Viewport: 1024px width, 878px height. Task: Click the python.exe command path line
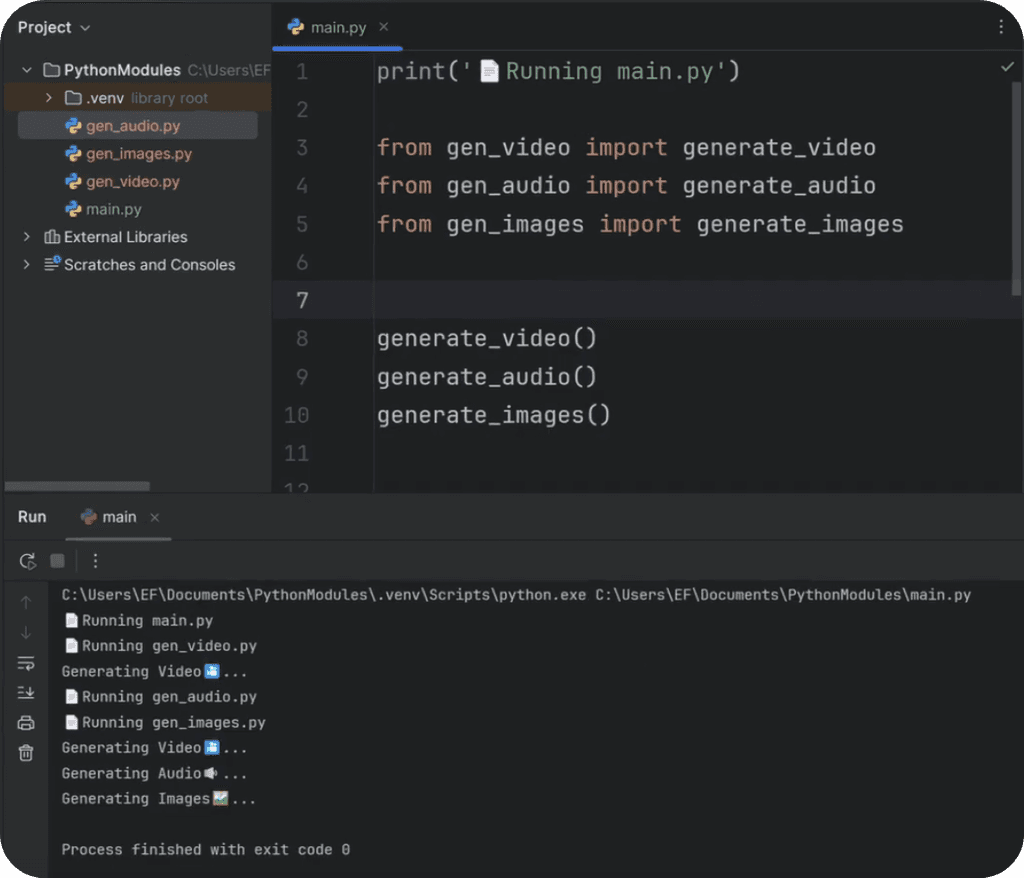[x=516, y=594]
